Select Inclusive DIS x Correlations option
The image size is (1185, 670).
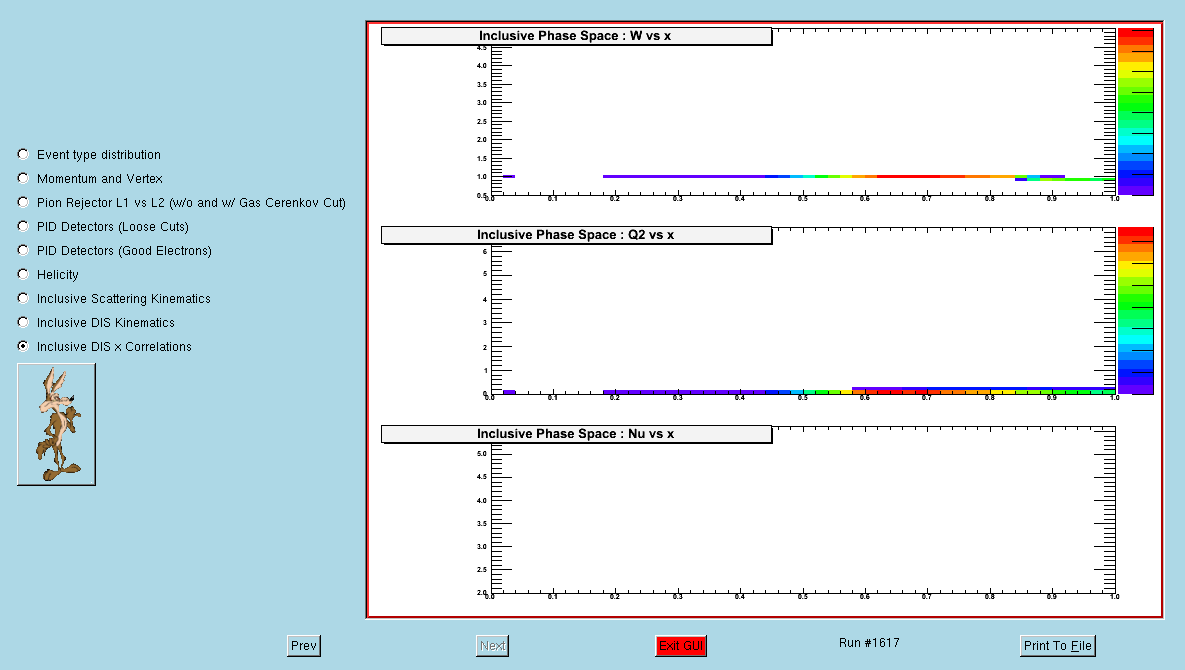click(x=104, y=347)
